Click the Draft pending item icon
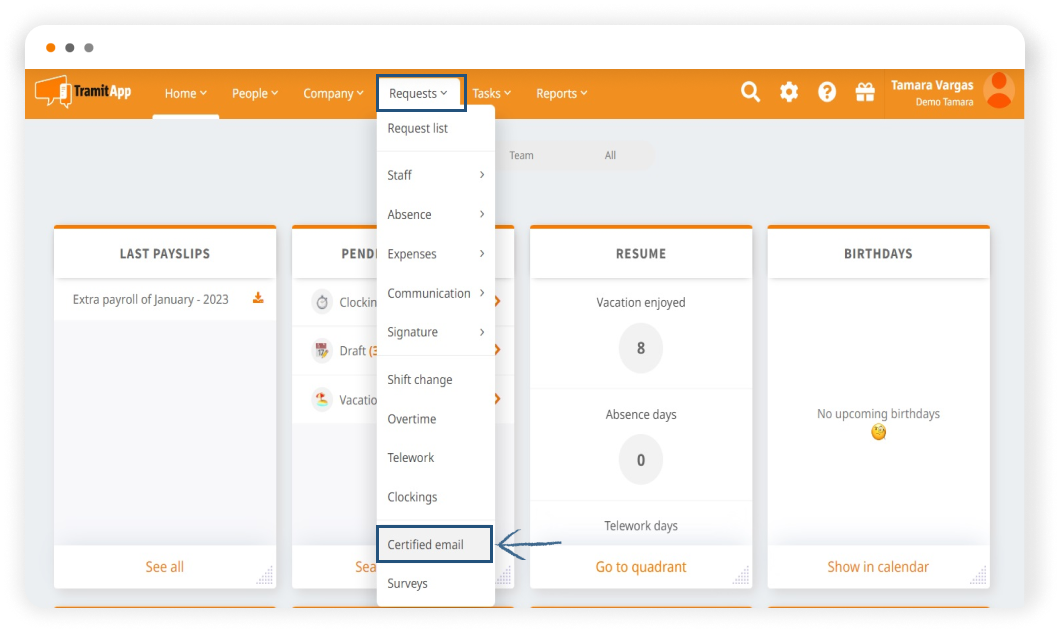 click(x=321, y=351)
